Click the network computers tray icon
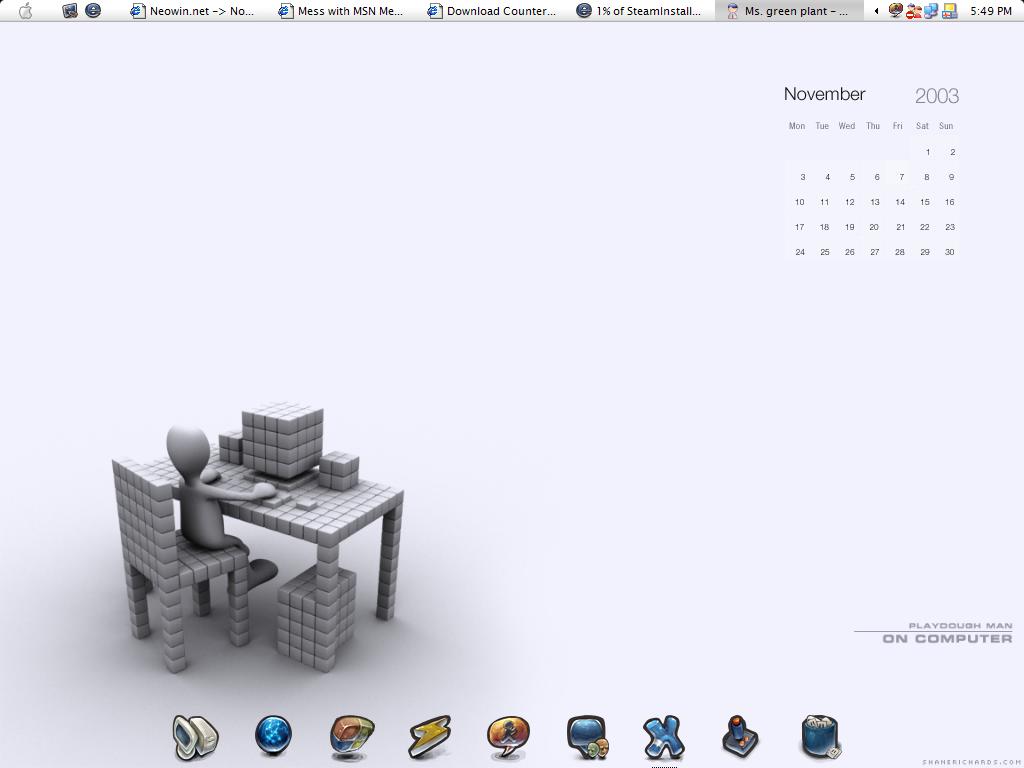The height and width of the screenshot is (768, 1024). [931, 11]
